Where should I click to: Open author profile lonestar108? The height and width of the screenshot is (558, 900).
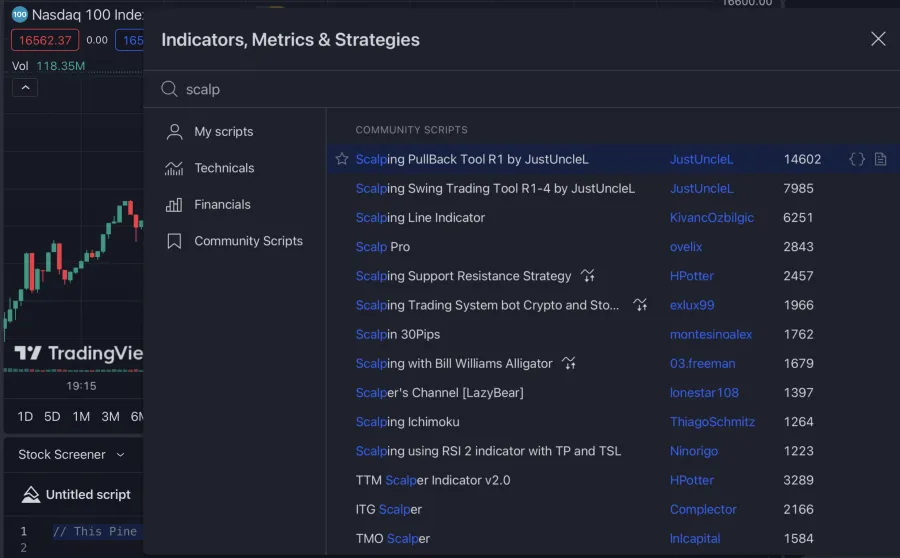point(704,393)
